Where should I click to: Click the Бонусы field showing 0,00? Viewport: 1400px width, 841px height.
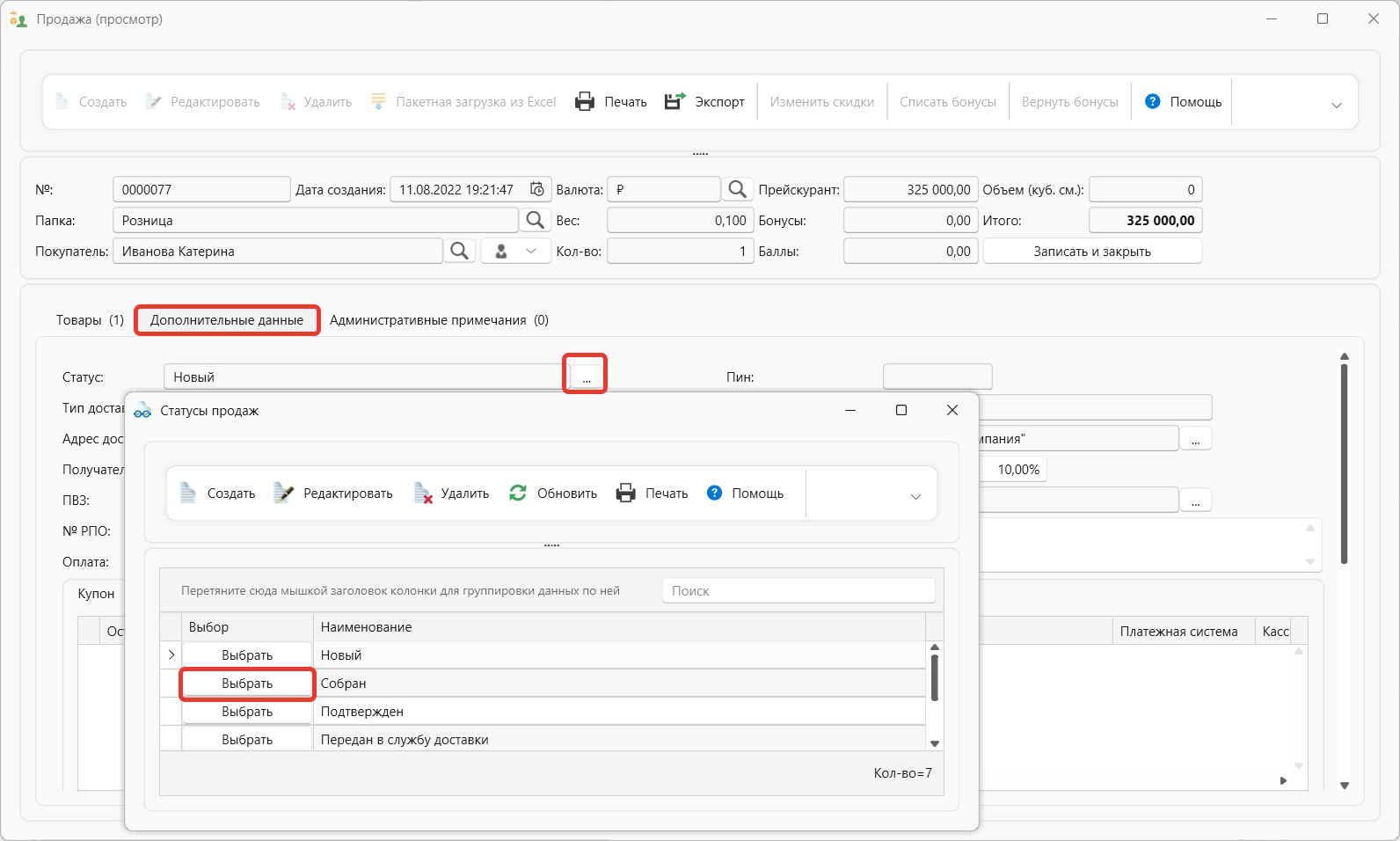click(911, 220)
